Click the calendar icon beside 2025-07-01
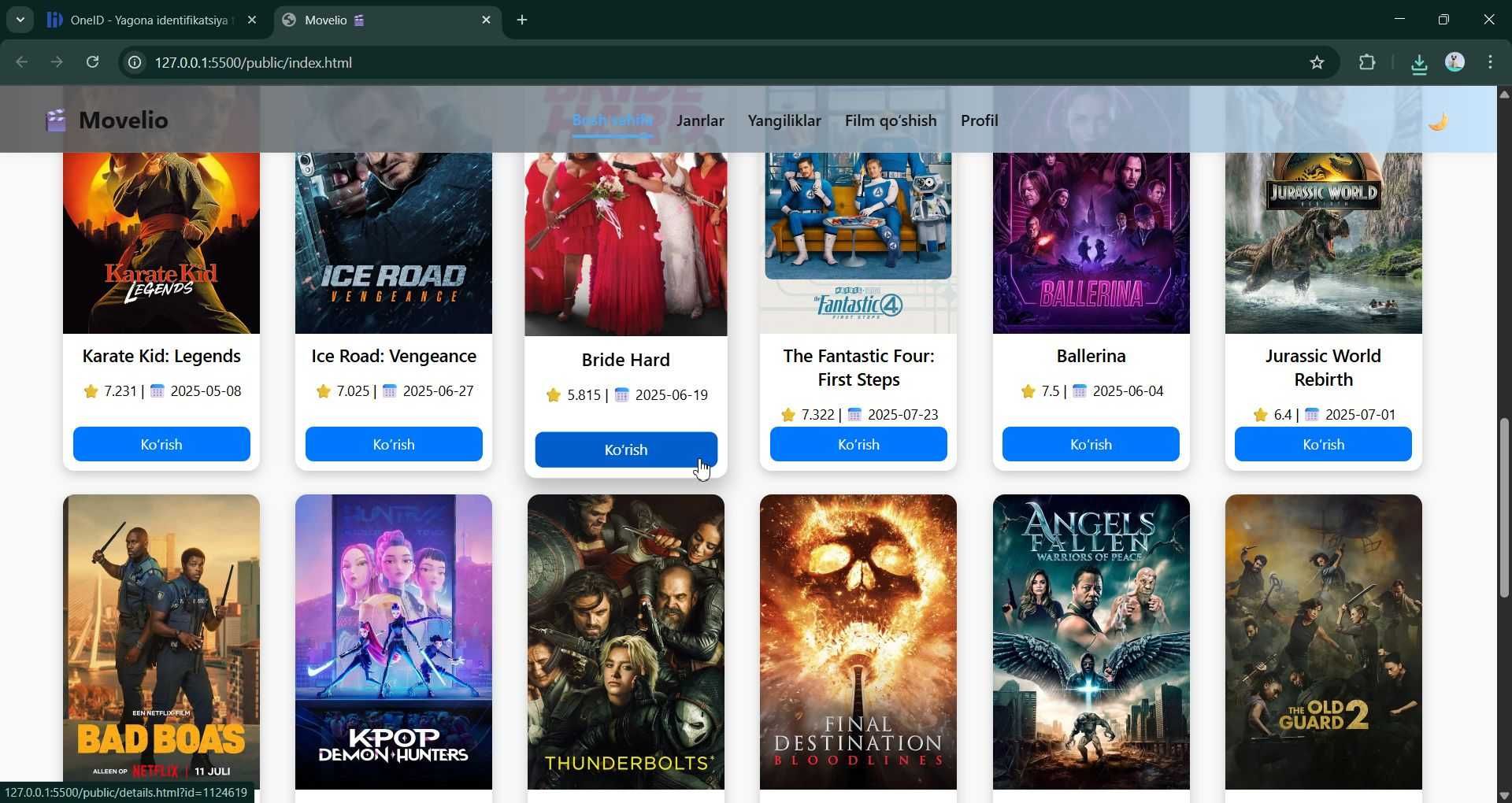Image resolution: width=1512 pixels, height=803 pixels. 1312,415
